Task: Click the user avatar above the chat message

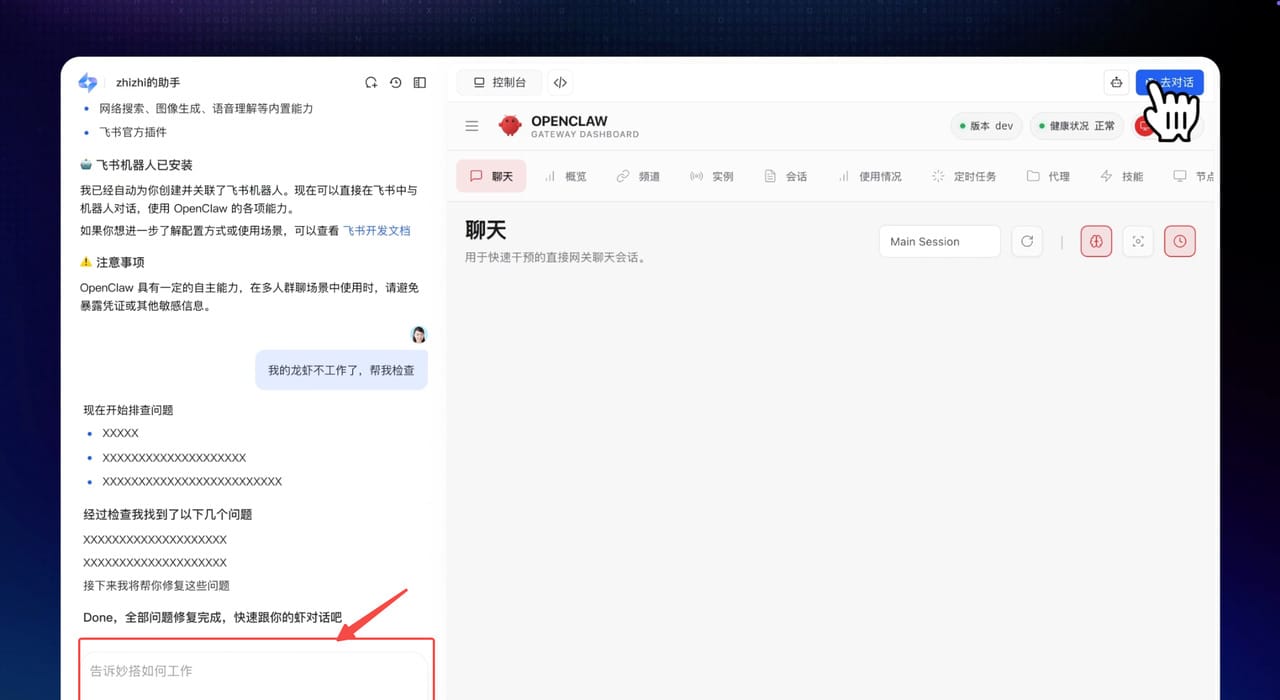Action: (x=418, y=334)
